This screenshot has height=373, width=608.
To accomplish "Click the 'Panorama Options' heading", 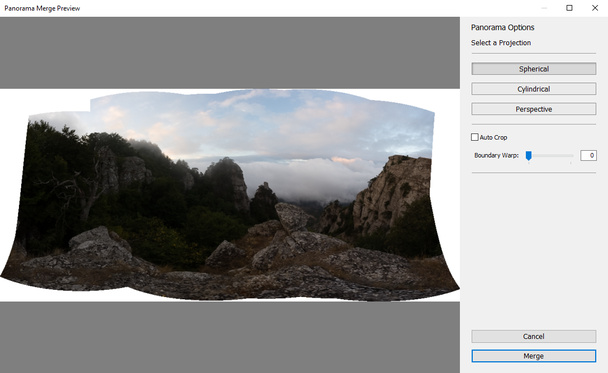I will point(503,28).
